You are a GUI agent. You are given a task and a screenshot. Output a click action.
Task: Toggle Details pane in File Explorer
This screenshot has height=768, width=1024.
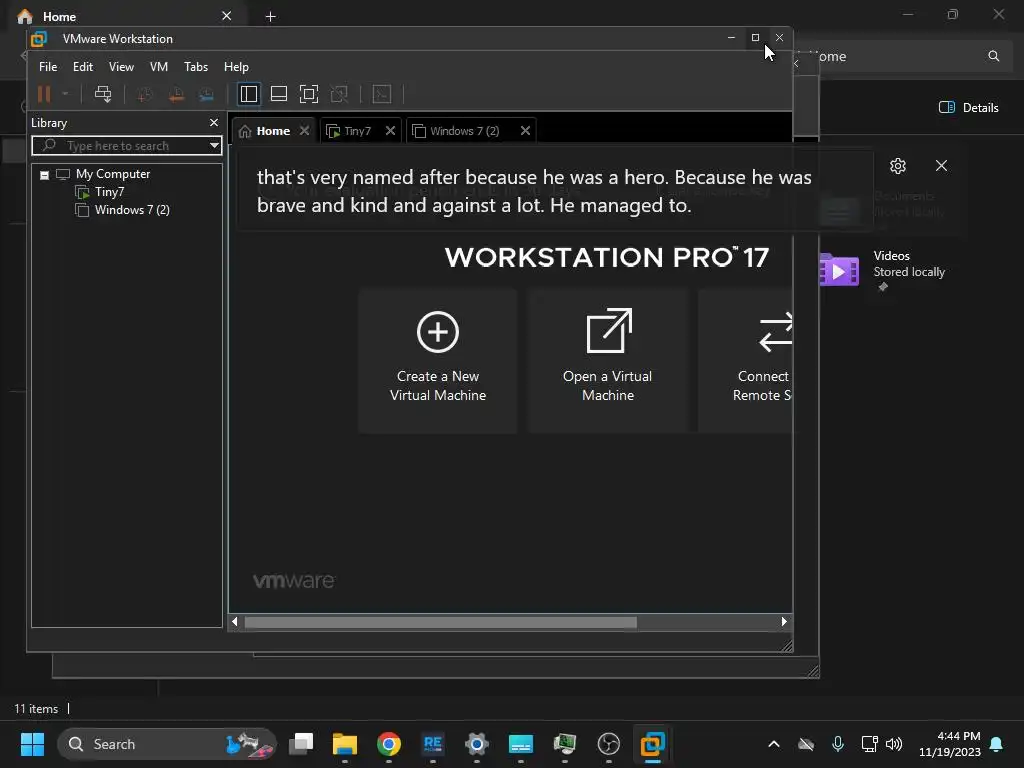click(x=968, y=108)
